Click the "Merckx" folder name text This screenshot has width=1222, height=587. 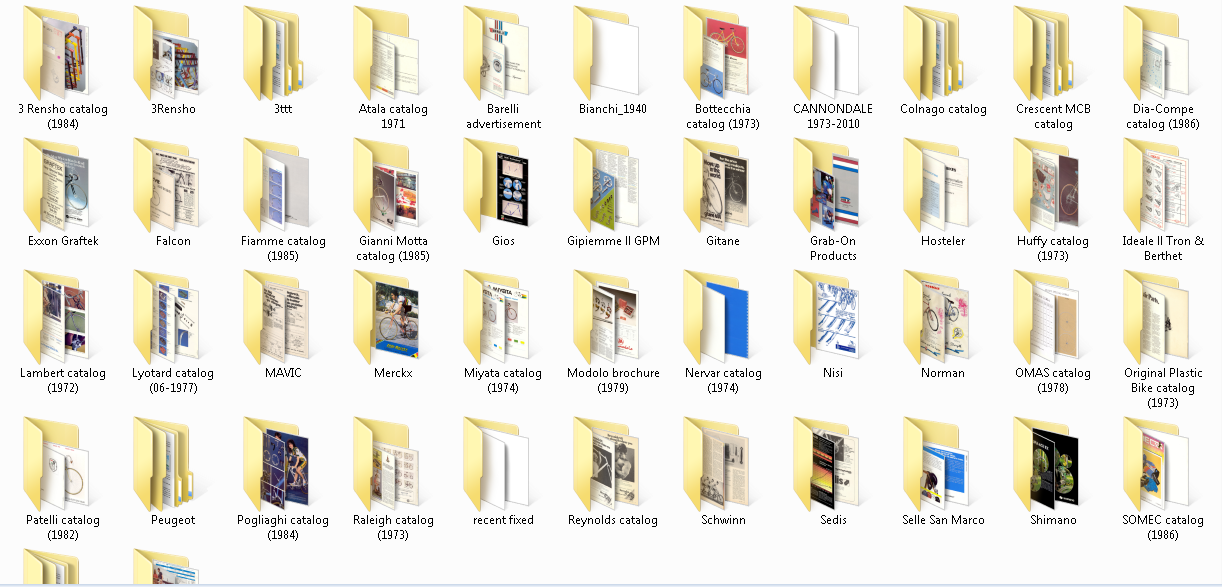tap(393, 373)
